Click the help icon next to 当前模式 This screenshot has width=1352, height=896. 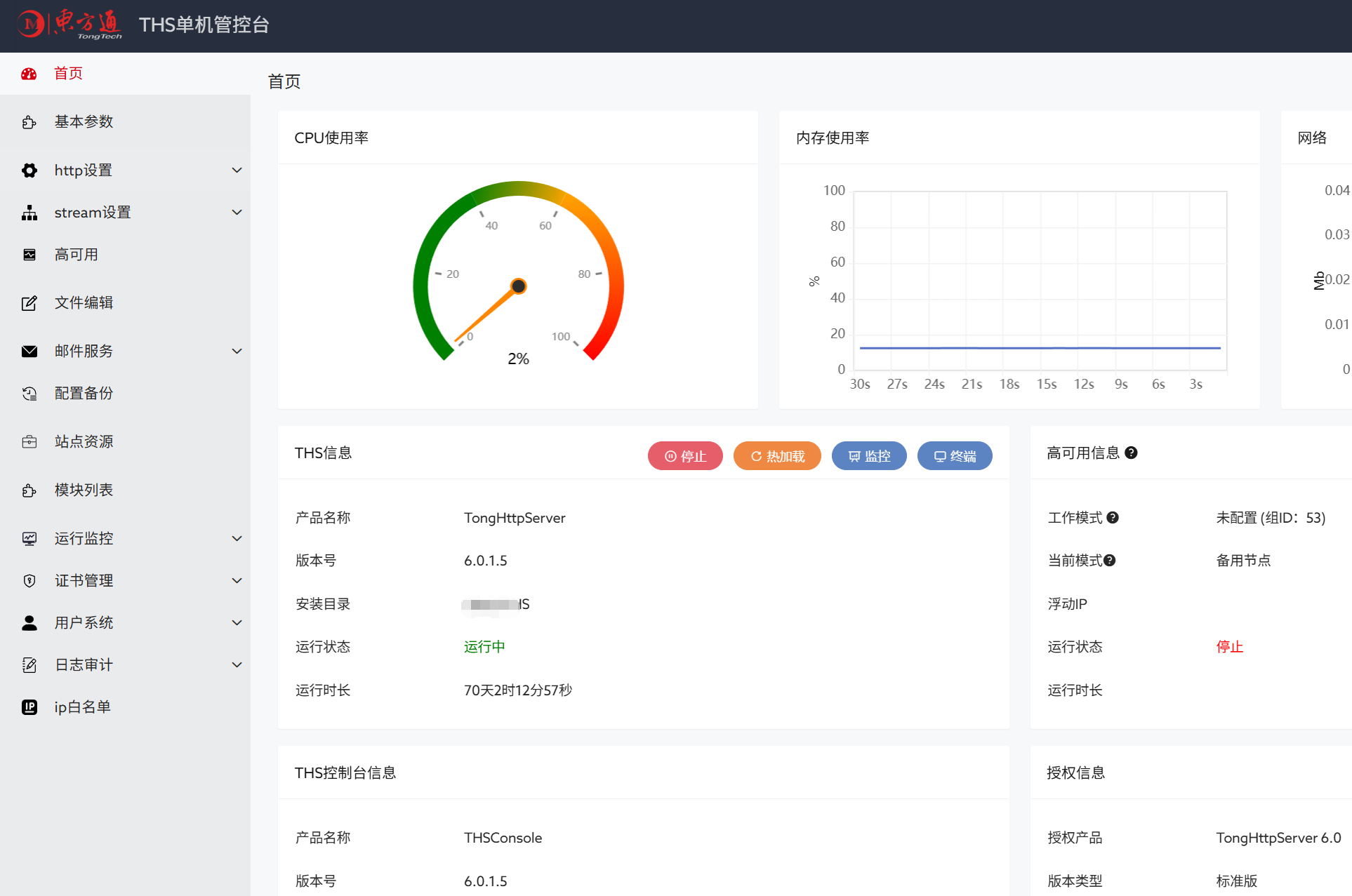coord(1110,561)
